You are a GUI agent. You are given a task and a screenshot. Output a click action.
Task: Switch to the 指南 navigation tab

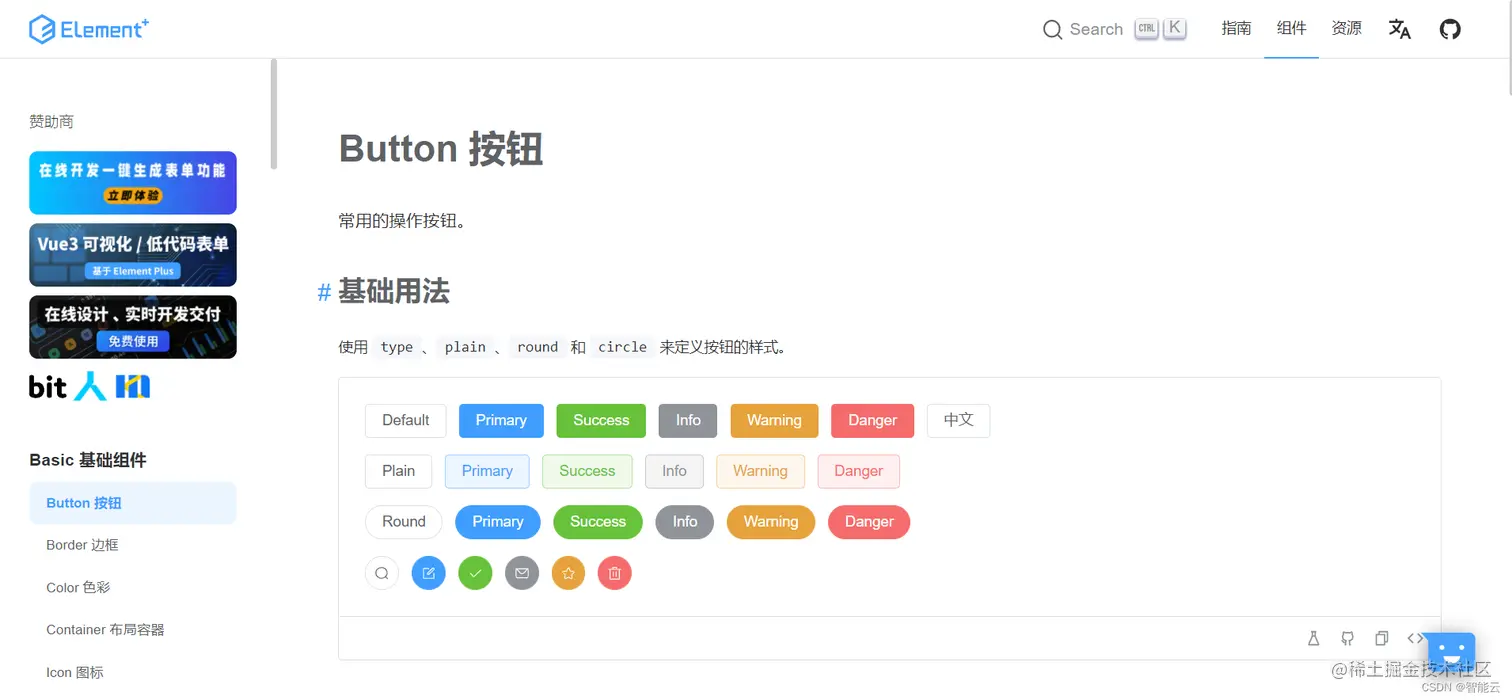[x=1236, y=29]
